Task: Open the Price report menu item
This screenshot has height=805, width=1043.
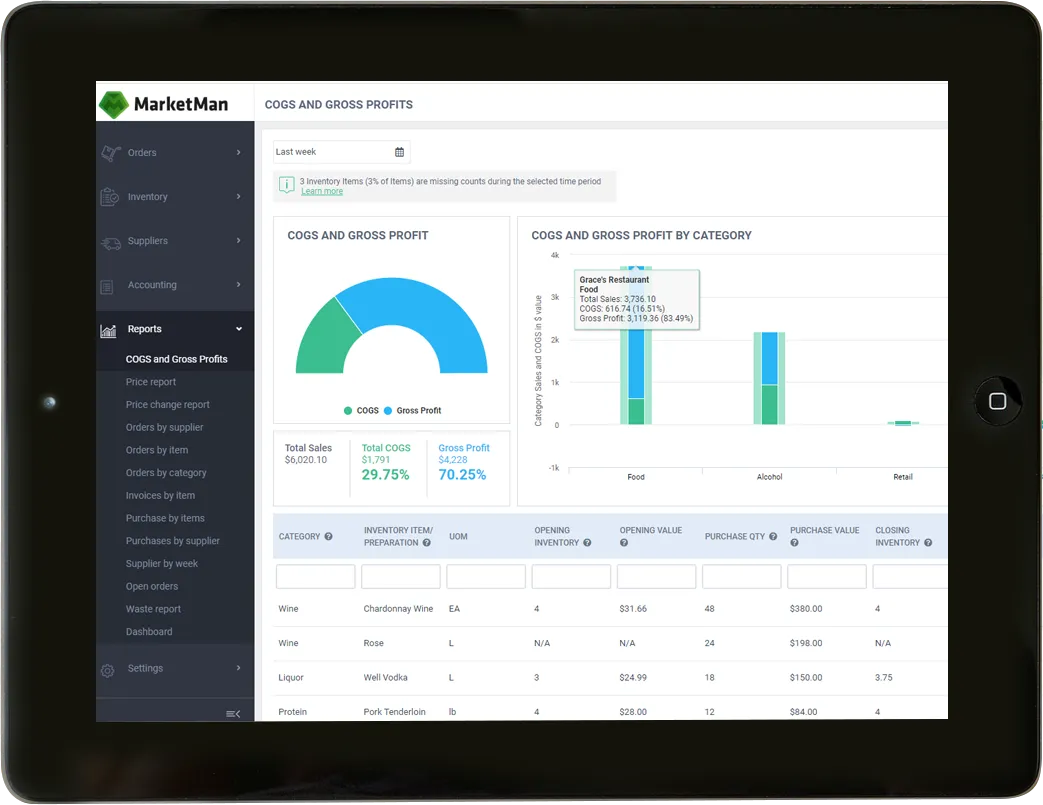Action: (x=151, y=382)
